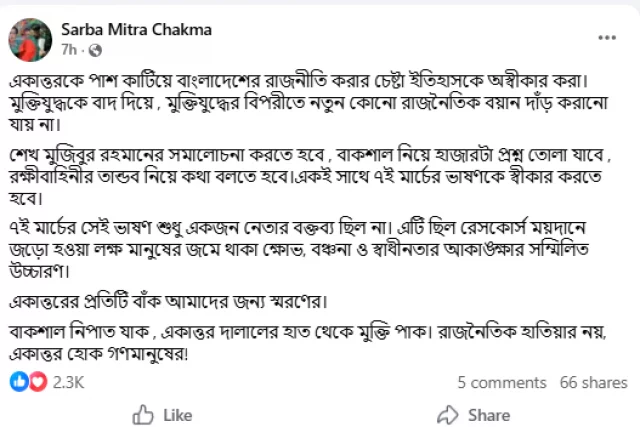Viewport: 640px width, 427px height.
Task: Click the arrow icon in Share button
Action: (x=448, y=414)
